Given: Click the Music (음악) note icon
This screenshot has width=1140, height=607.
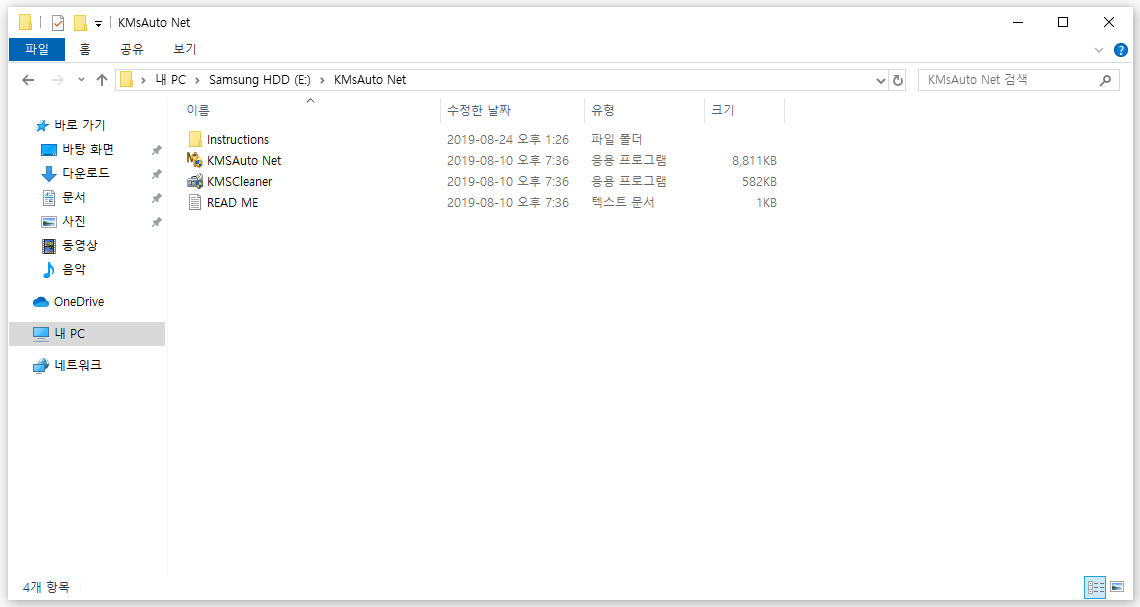Looking at the screenshot, I should 49,270.
